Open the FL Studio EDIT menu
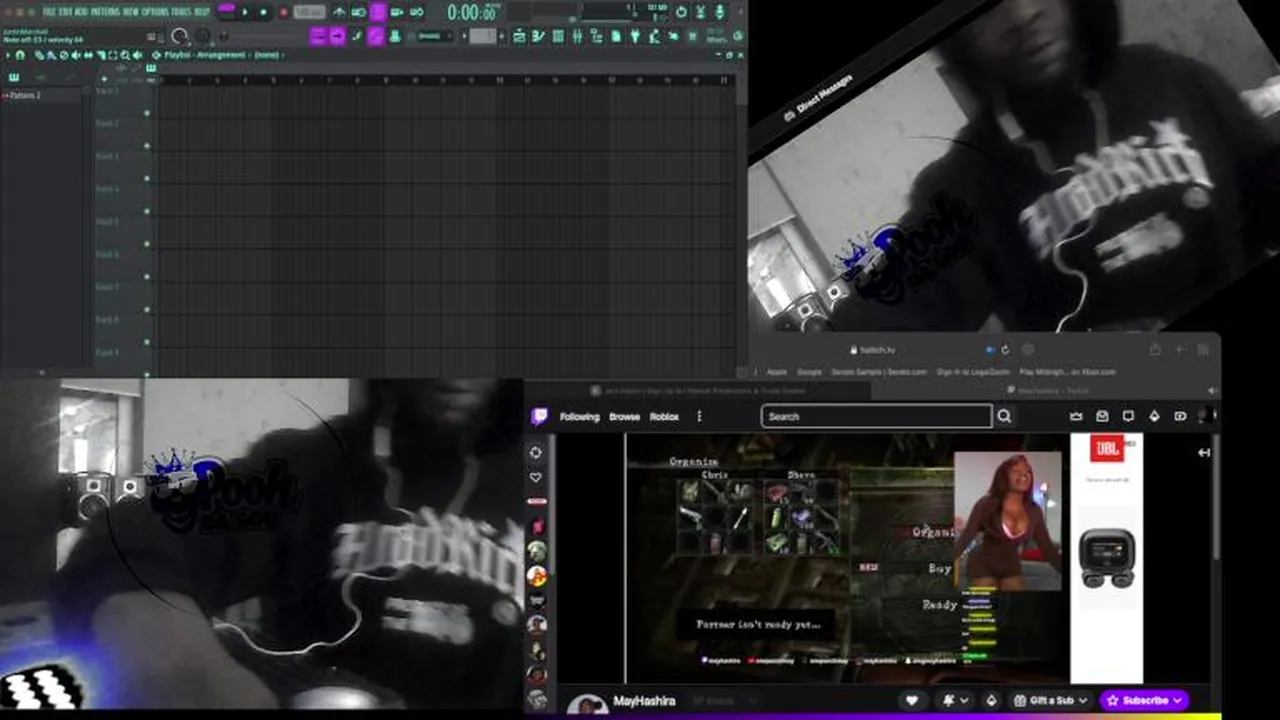Viewport: 1280px width, 720px height. [65, 11]
